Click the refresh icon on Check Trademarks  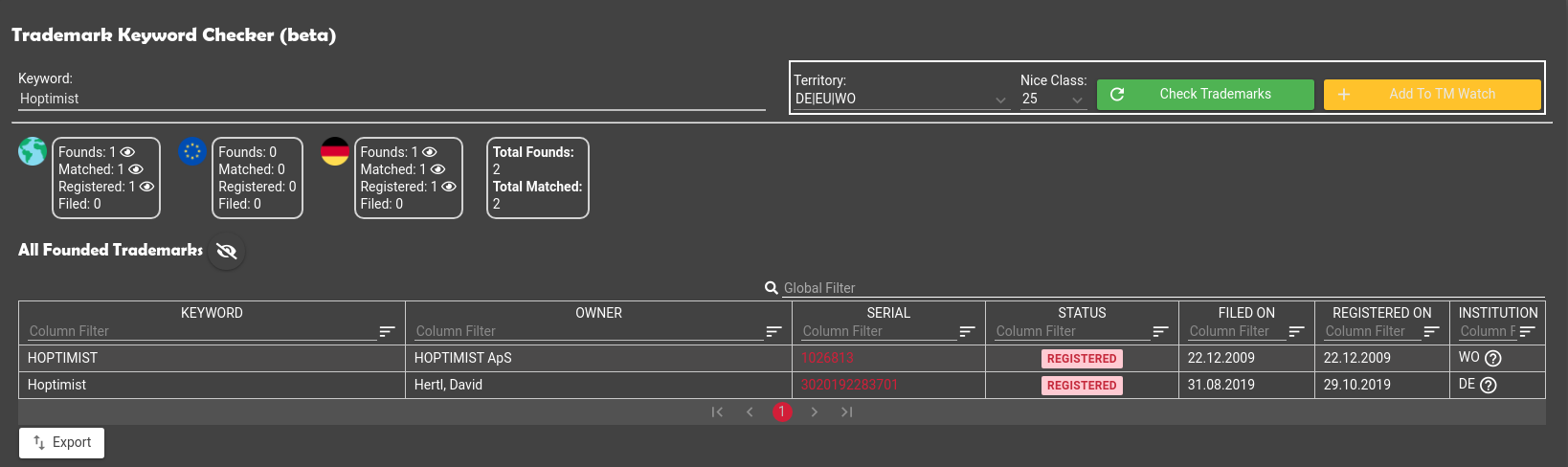[1116, 94]
